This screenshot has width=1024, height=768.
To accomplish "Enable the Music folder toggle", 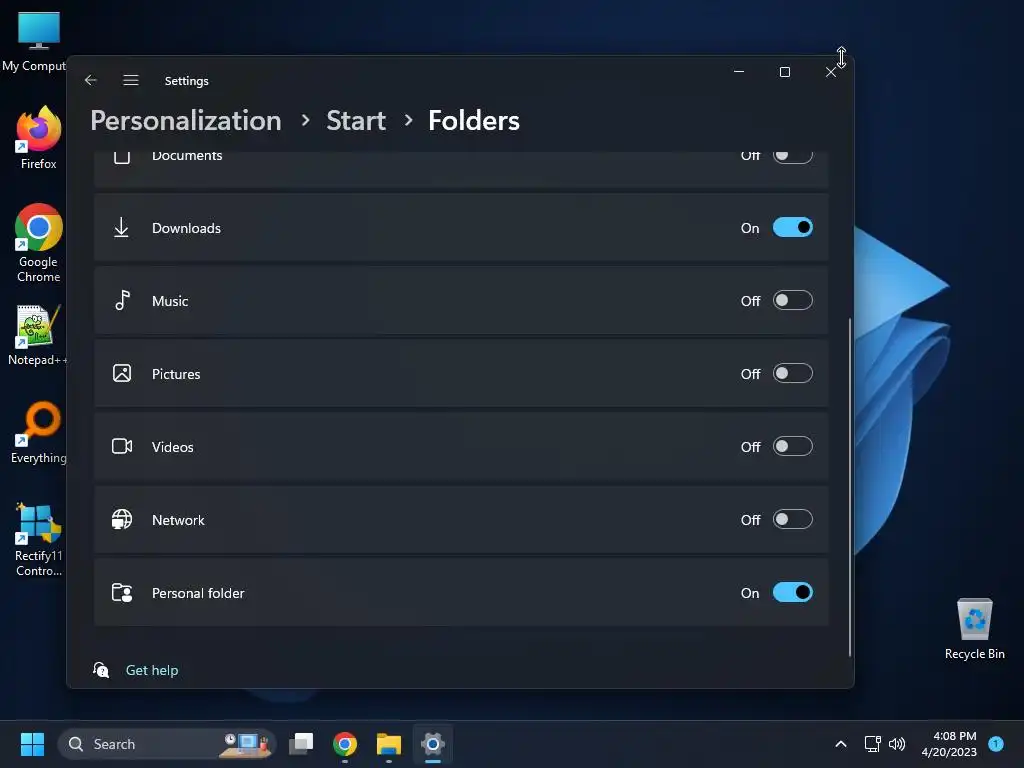I will (x=792, y=300).
